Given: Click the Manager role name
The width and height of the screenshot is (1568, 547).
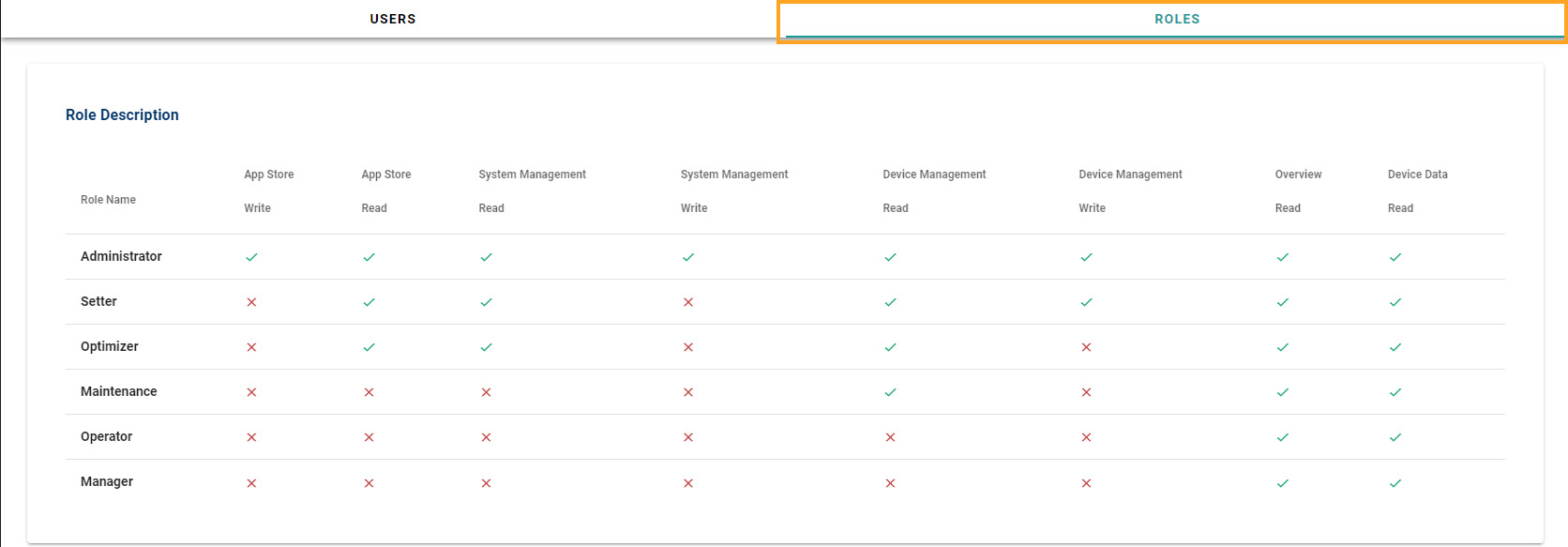Looking at the screenshot, I should (x=107, y=481).
